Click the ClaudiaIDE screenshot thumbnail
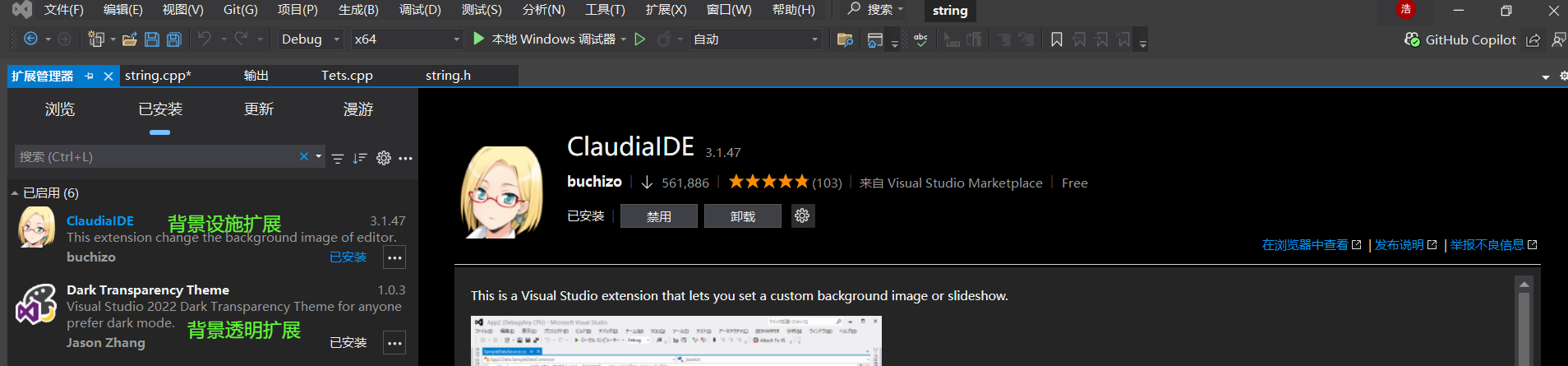The width and height of the screenshot is (1568, 366). [x=676, y=341]
